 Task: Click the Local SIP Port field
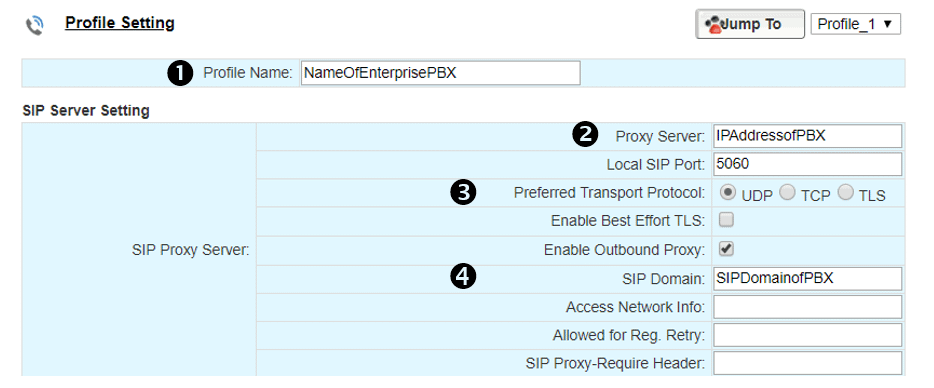pos(808,164)
